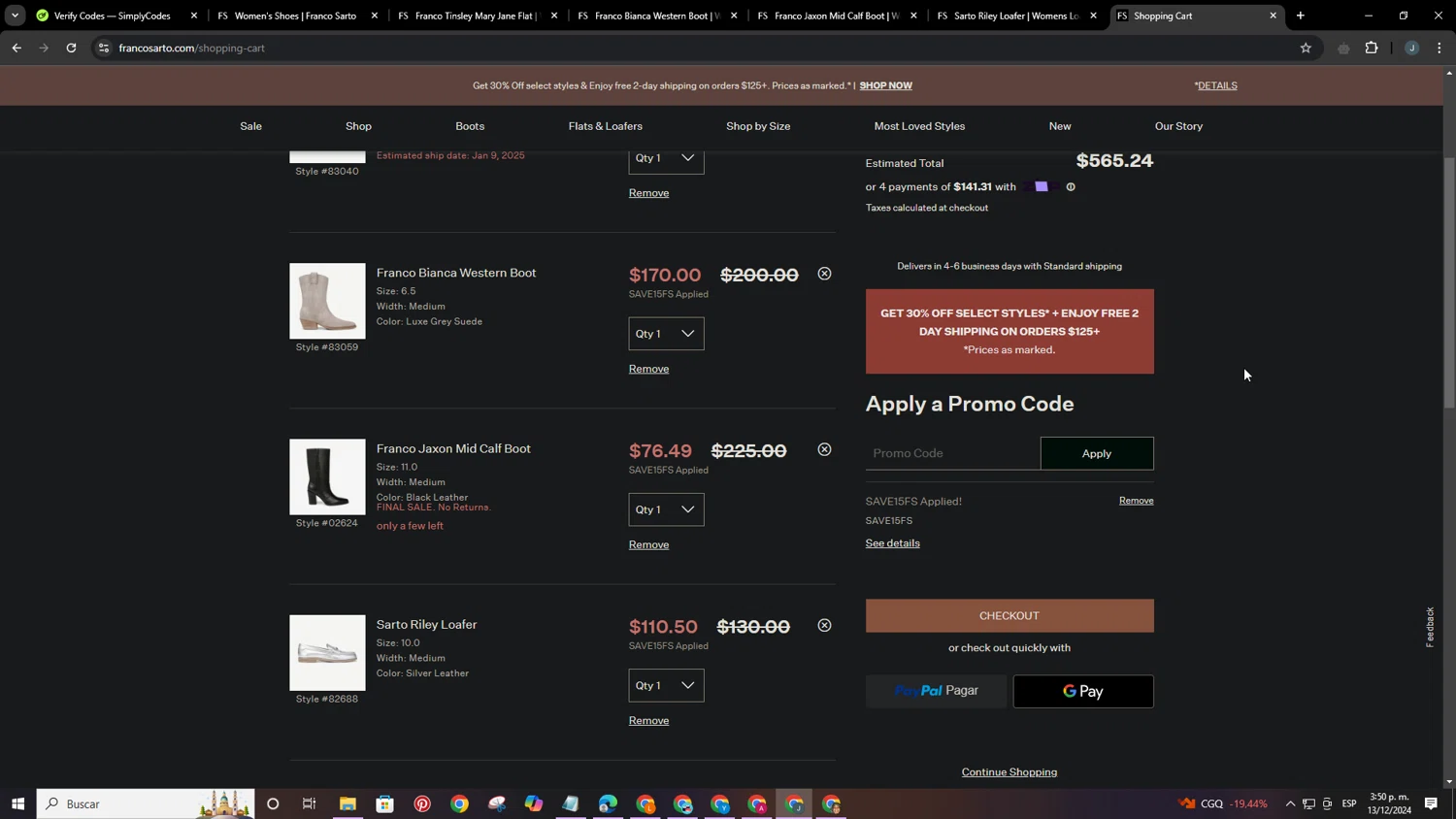Open Flats & Loafers menu
This screenshot has height=819, width=1456.
(605, 126)
